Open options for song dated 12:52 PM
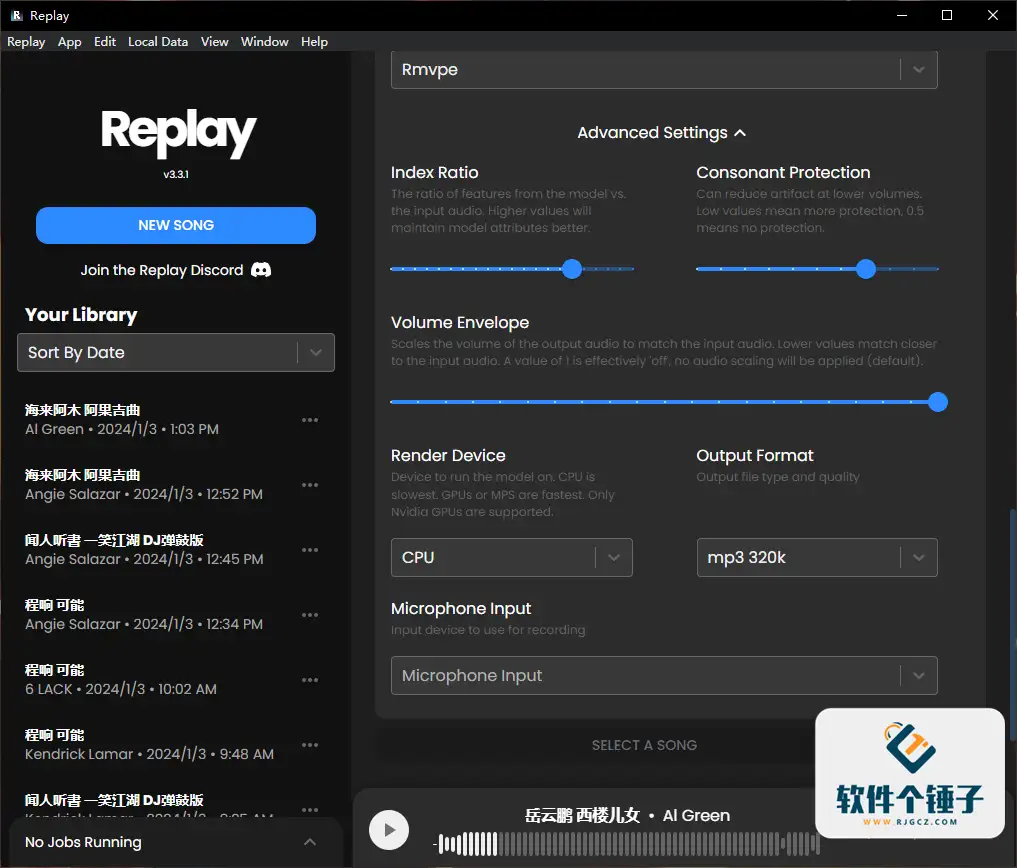This screenshot has height=868, width=1017. (310, 485)
